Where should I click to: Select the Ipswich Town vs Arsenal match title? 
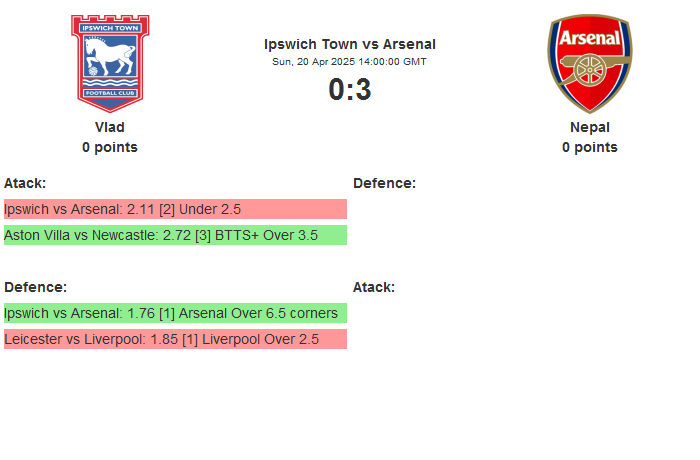(350, 44)
